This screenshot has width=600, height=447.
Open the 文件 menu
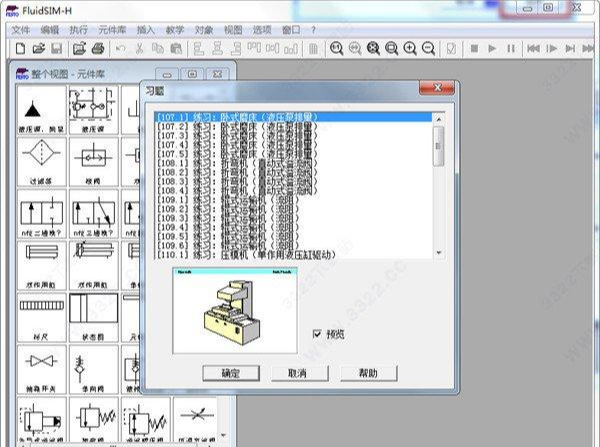click(21, 30)
